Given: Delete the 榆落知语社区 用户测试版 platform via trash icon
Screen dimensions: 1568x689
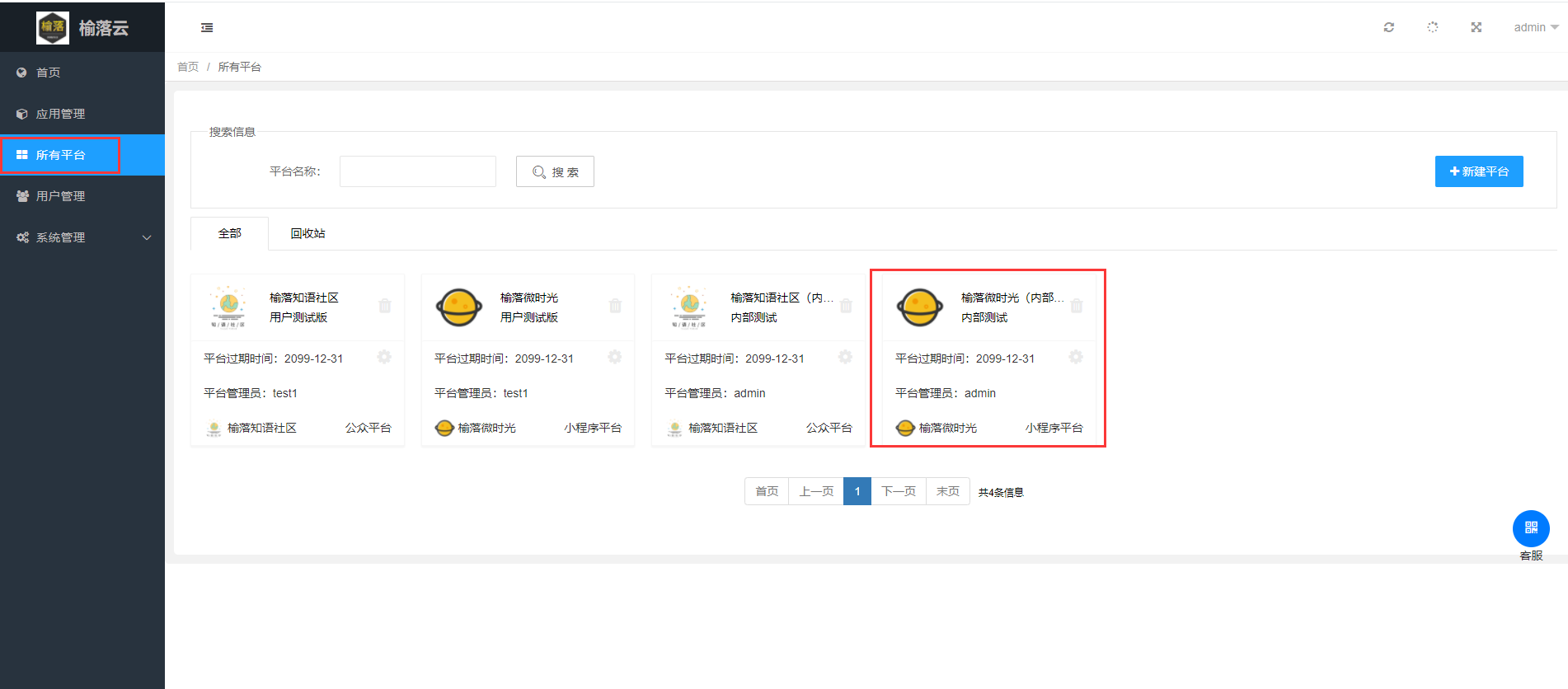Looking at the screenshot, I should [385, 306].
